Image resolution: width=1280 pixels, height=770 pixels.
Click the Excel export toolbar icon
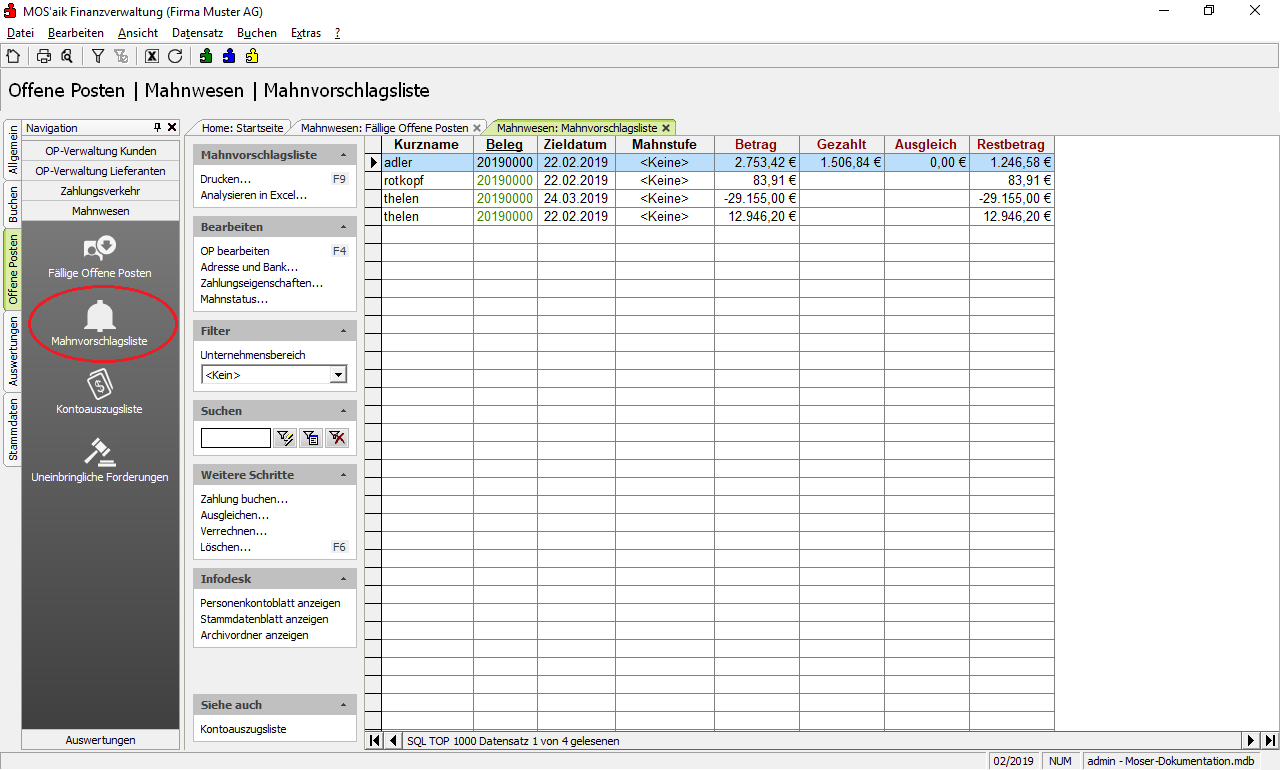(x=152, y=56)
